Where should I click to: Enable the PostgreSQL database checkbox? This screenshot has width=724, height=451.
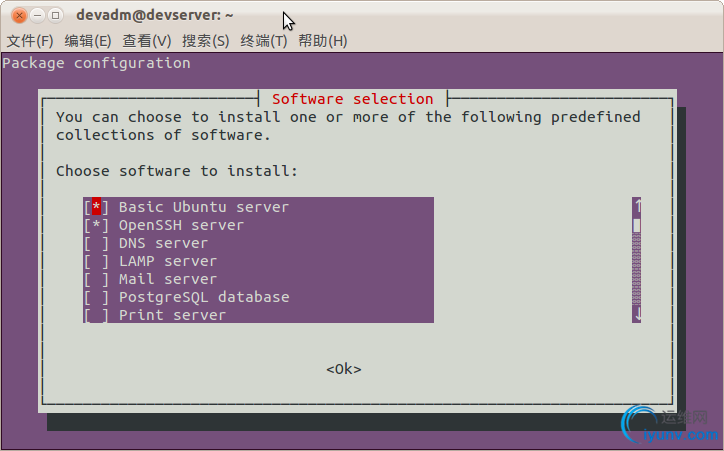pos(96,297)
